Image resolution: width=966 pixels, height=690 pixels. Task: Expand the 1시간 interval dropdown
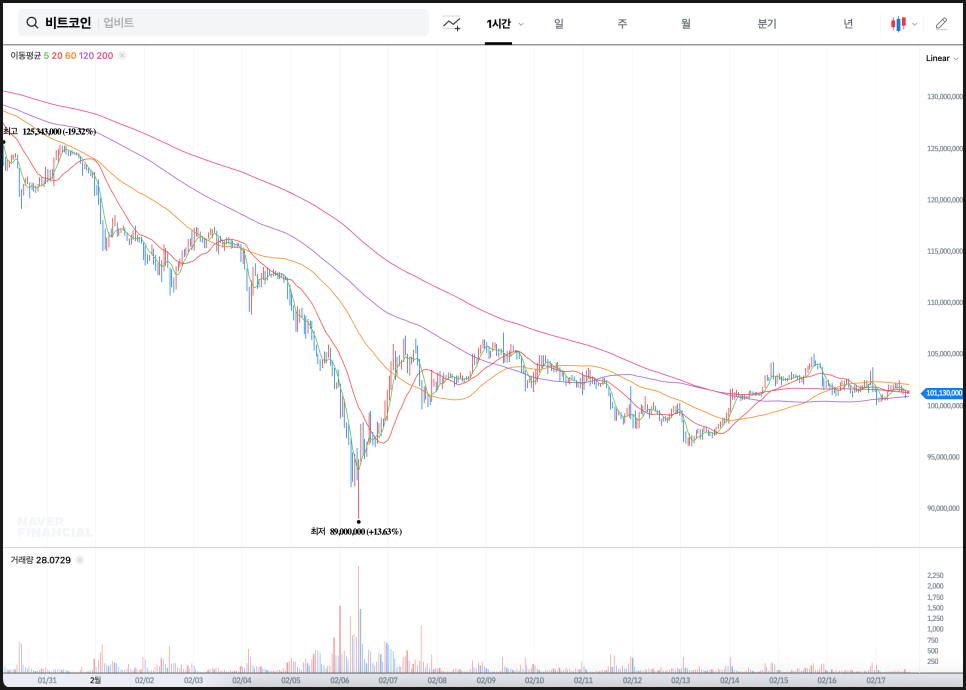521,24
